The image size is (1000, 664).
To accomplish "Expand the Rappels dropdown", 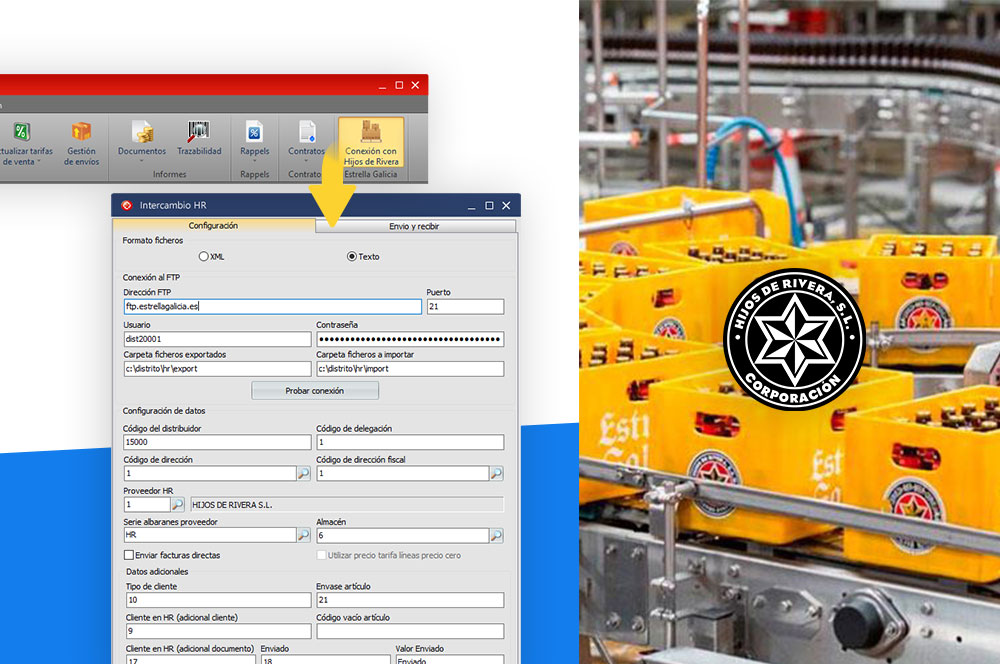I will click(x=254, y=161).
